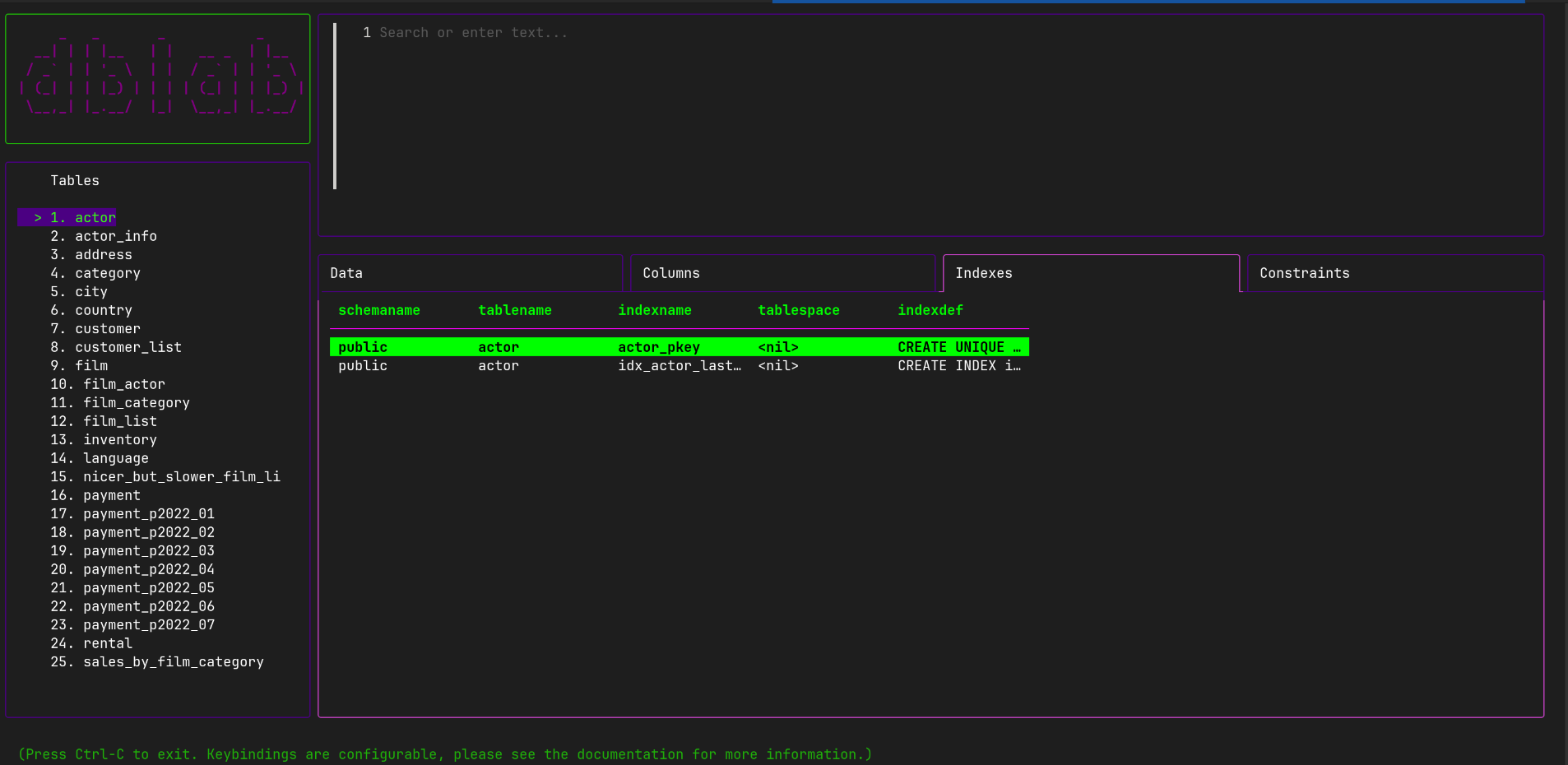Select the payment_p2022_02 table

coord(132,532)
